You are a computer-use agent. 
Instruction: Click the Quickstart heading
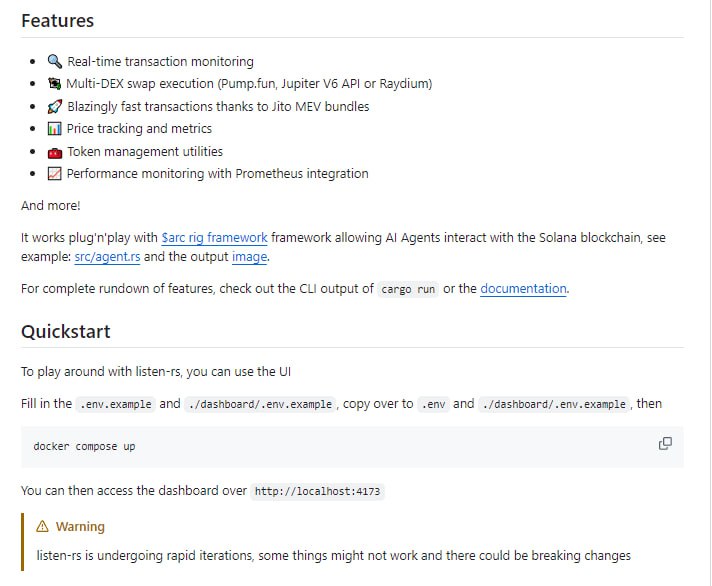pyautogui.click(x=65, y=331)
